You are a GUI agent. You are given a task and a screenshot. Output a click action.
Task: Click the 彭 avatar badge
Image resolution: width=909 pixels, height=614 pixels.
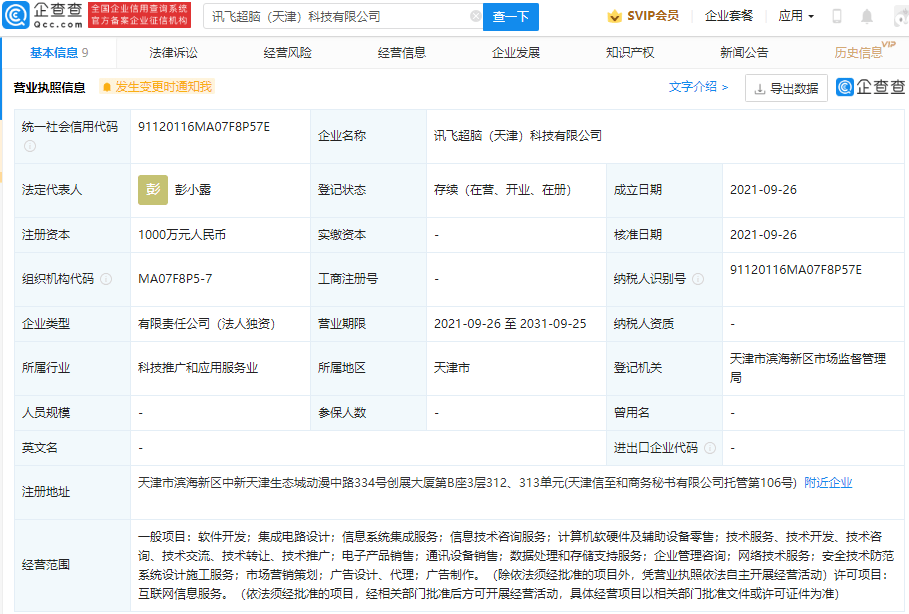(x=153, y=190)
